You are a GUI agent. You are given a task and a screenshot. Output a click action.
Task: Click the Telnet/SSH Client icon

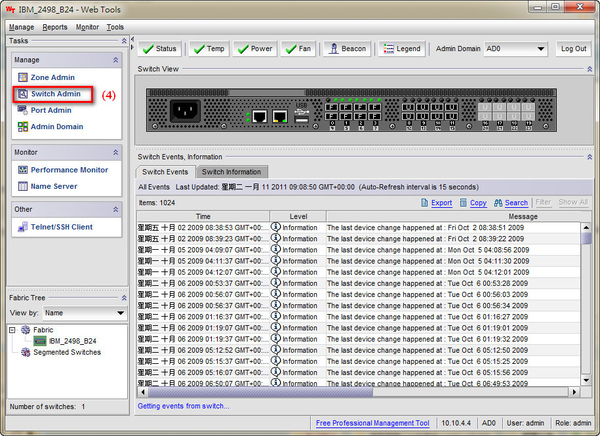pos(23,227)
